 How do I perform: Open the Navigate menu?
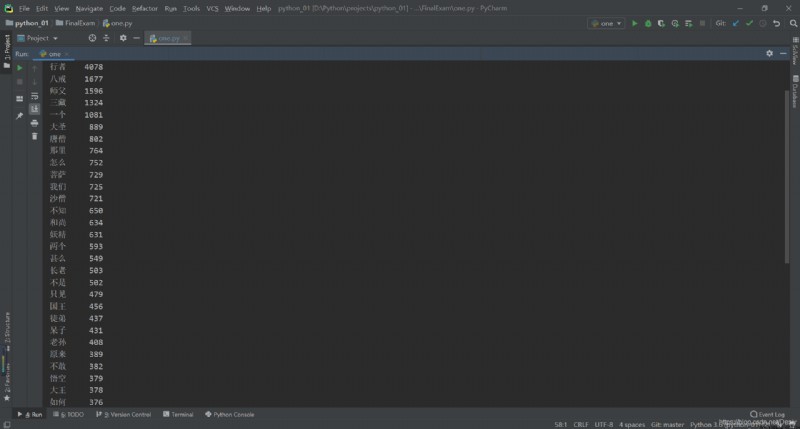coord(89,8)
